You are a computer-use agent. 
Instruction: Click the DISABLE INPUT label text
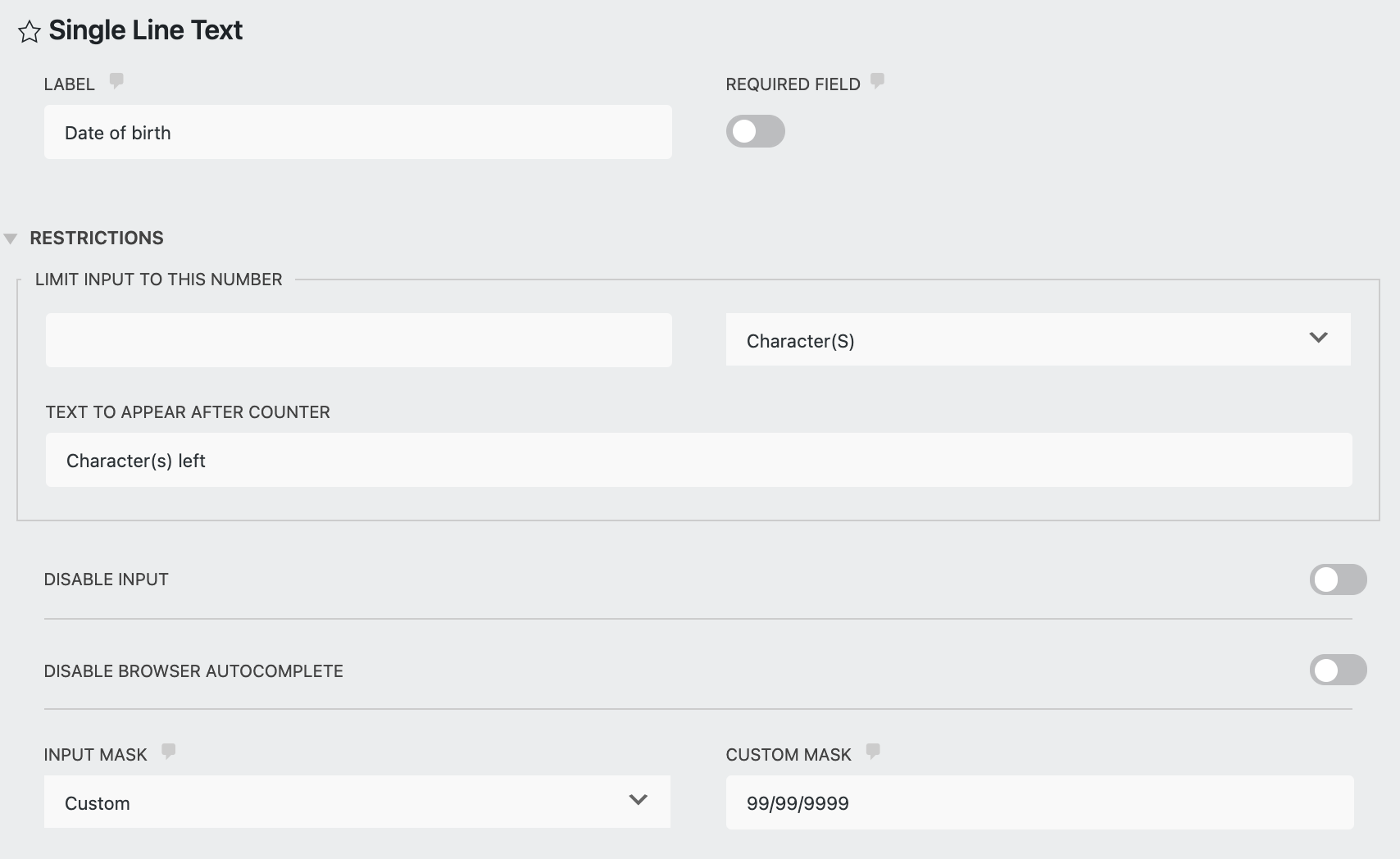[106, 579]
